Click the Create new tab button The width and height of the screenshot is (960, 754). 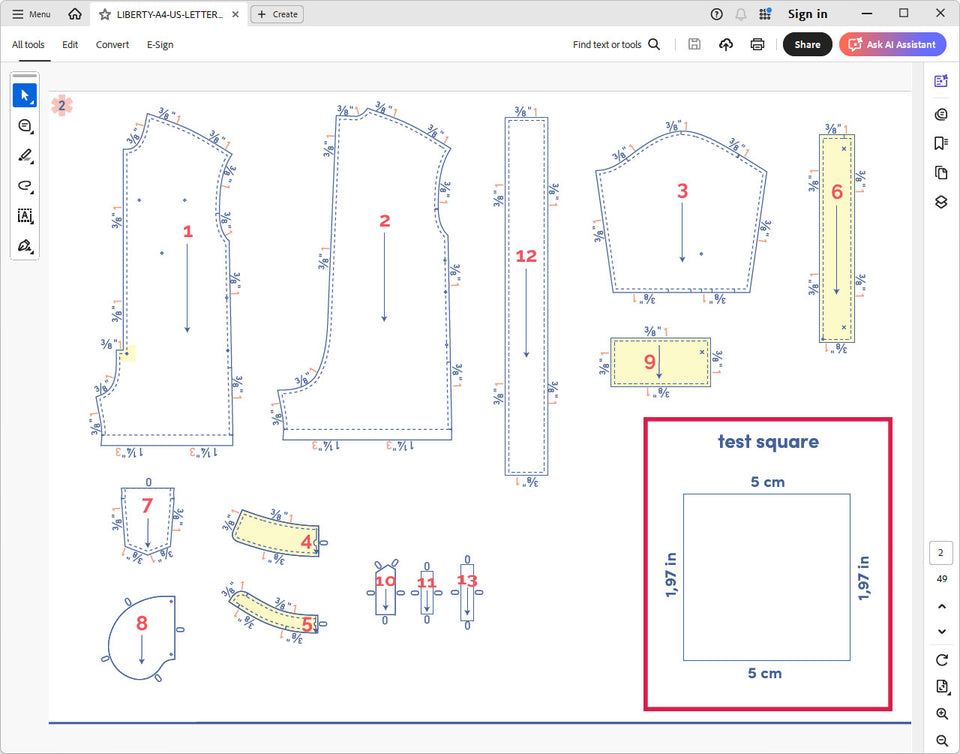coord(277,14)
